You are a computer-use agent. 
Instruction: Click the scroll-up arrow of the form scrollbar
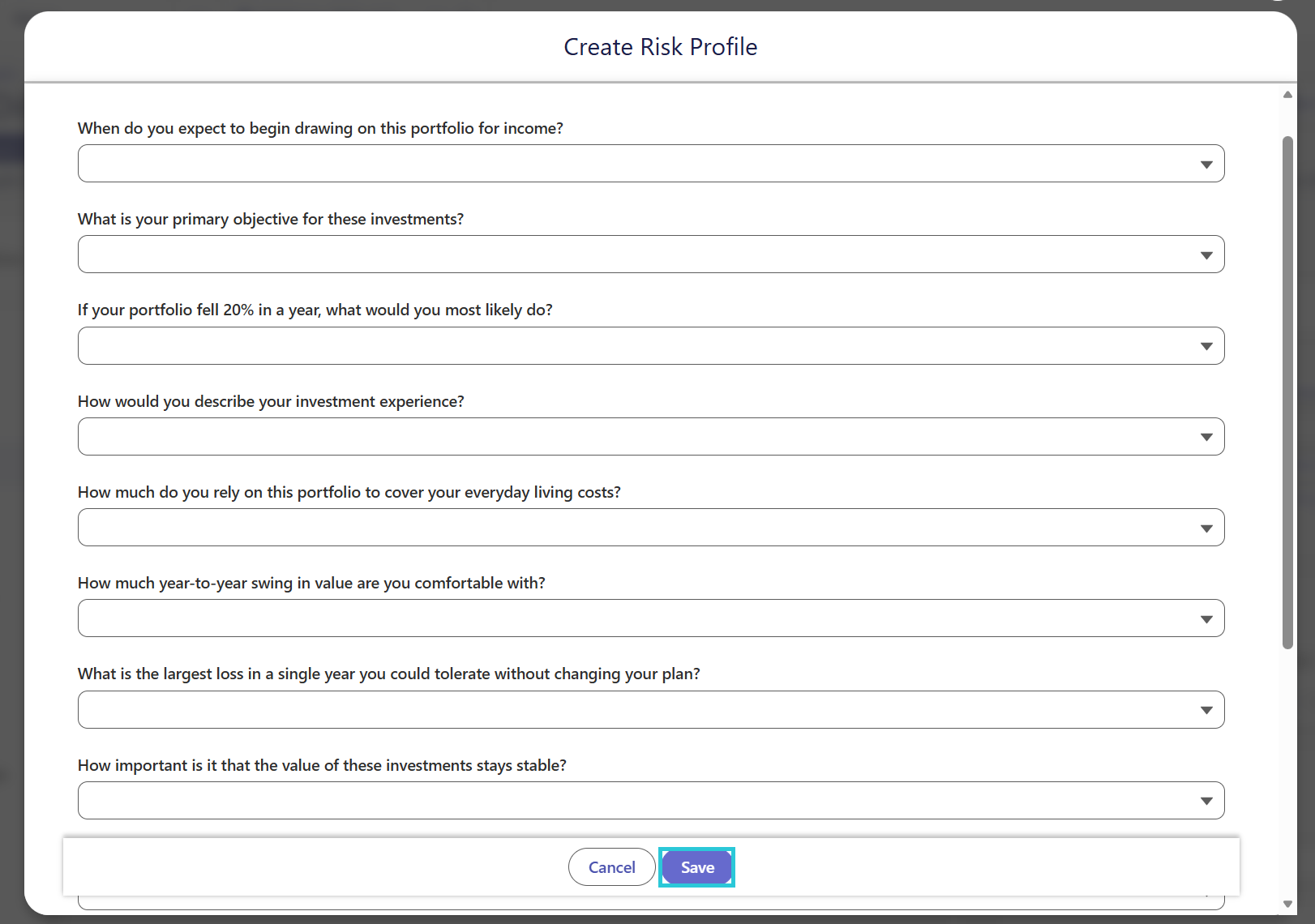pos(1287,95)
